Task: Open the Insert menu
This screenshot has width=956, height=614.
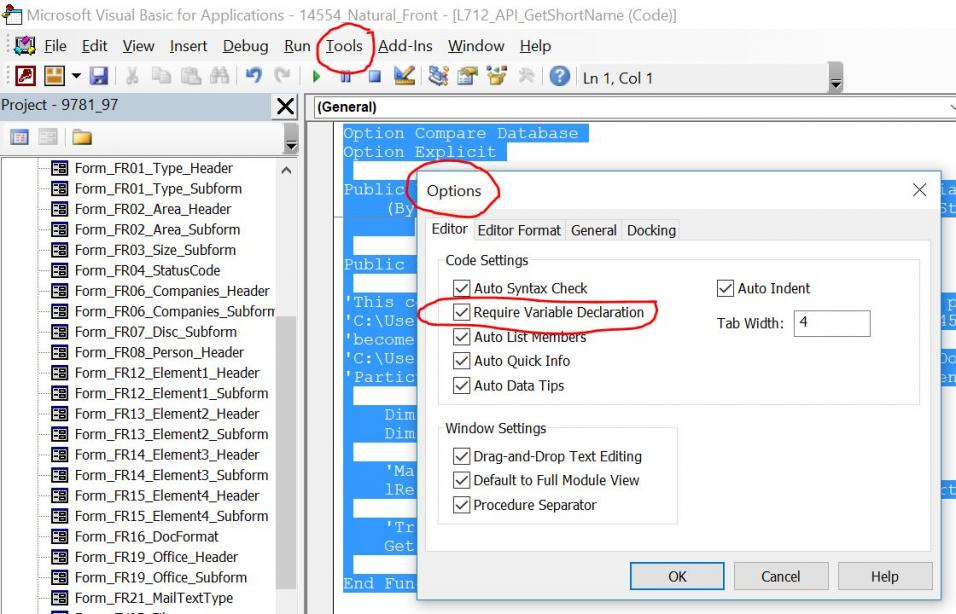Action: pos(188,46)
